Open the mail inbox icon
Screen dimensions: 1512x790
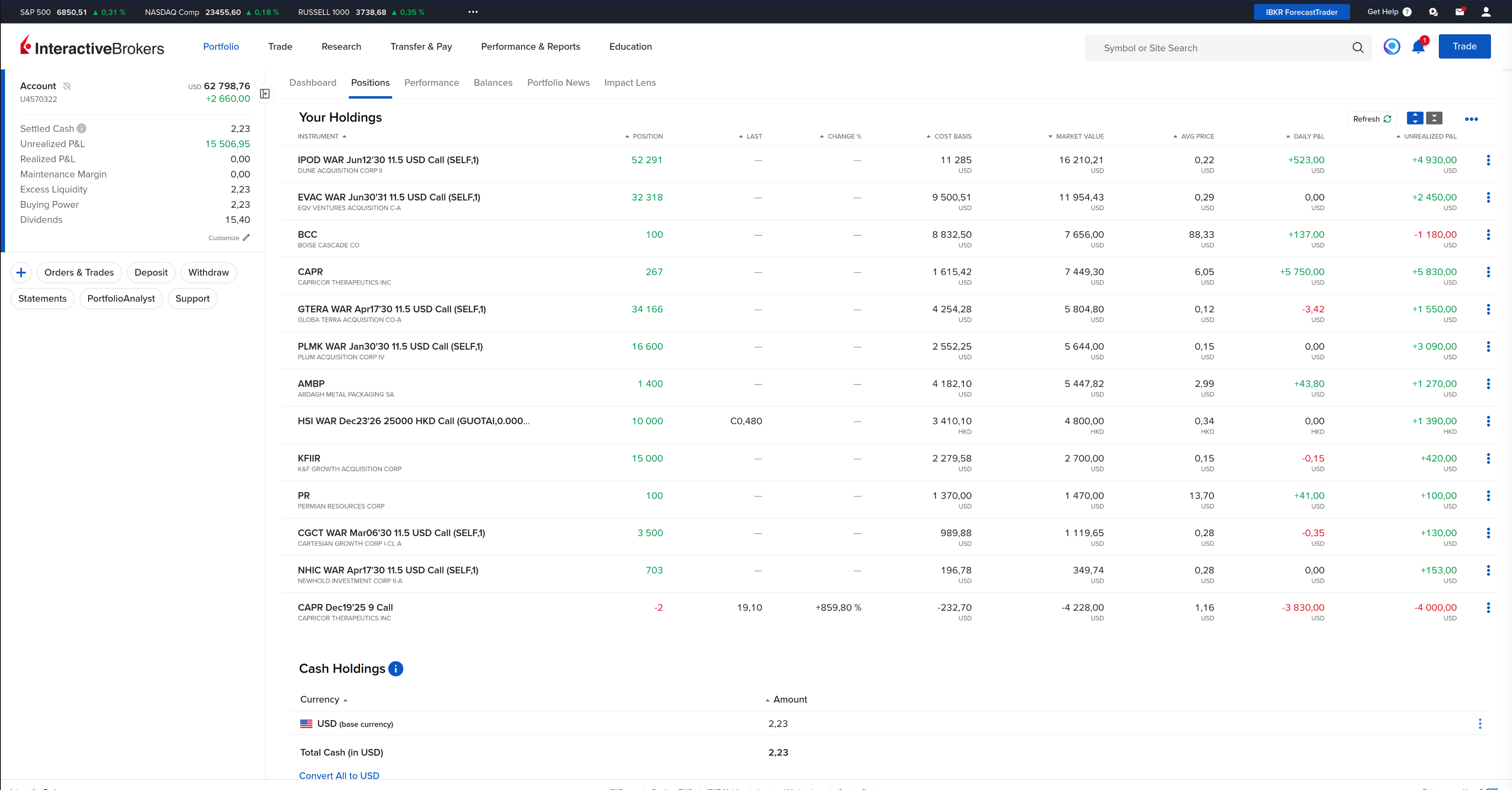1459,12
